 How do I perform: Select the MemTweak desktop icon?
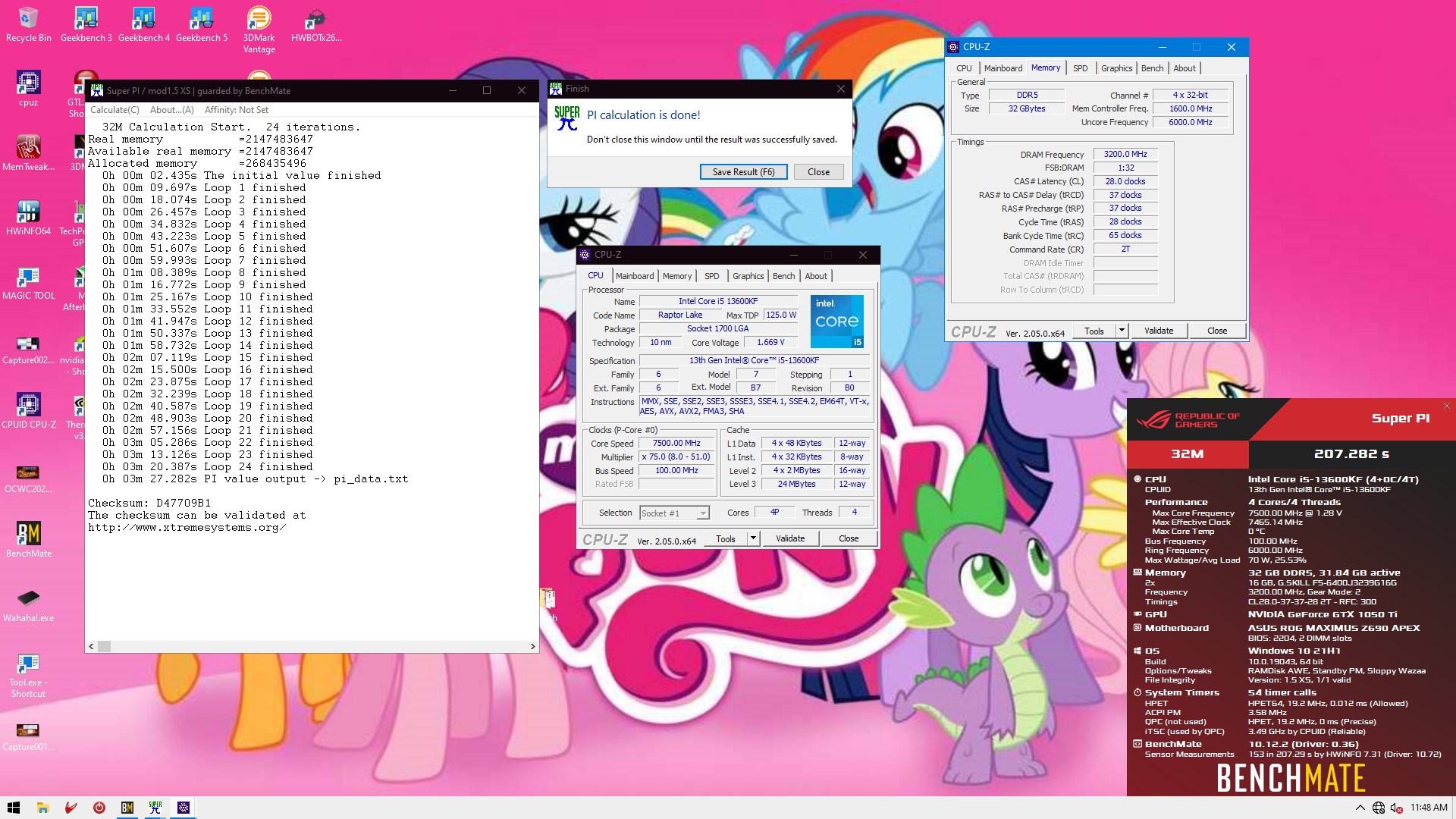point(28,153)
